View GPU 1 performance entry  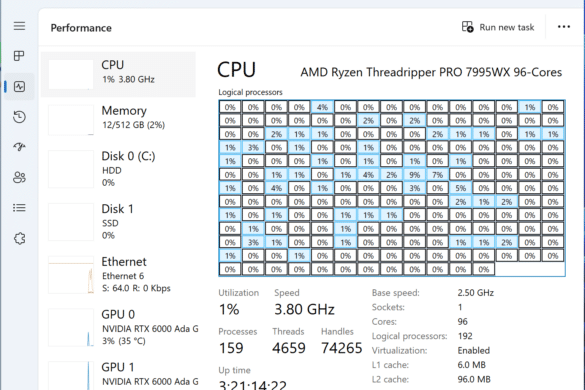(118, 375)
